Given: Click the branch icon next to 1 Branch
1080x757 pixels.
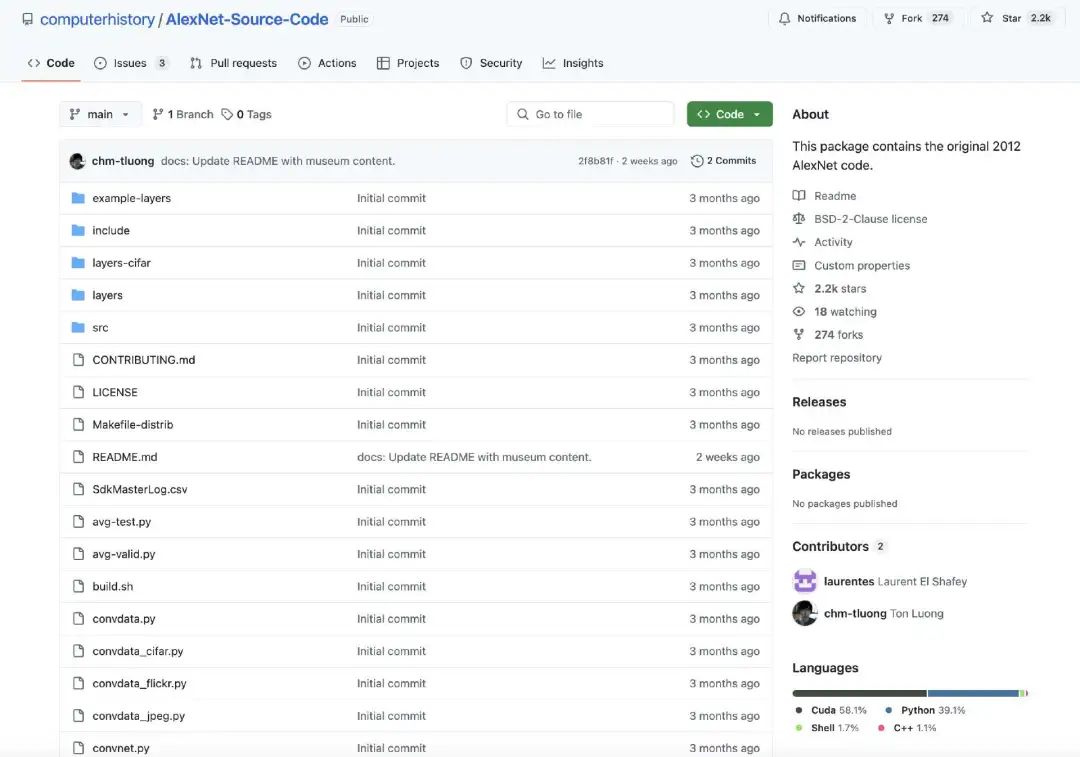Looking at the screenshot, I should pyautogui.click(x=158, y=114).
